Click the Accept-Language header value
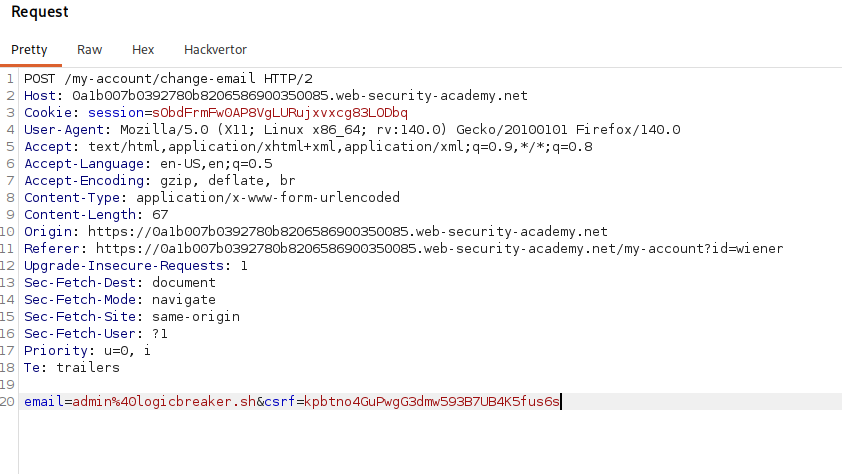Viewport: 842px width, 474px height. [x=216, y=164]
